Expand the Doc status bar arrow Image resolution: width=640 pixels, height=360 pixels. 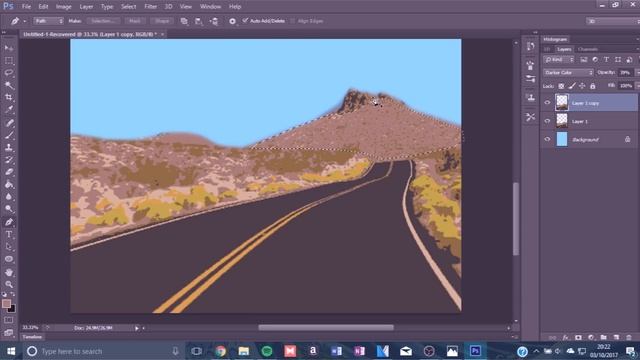click(x=137, y=328)
